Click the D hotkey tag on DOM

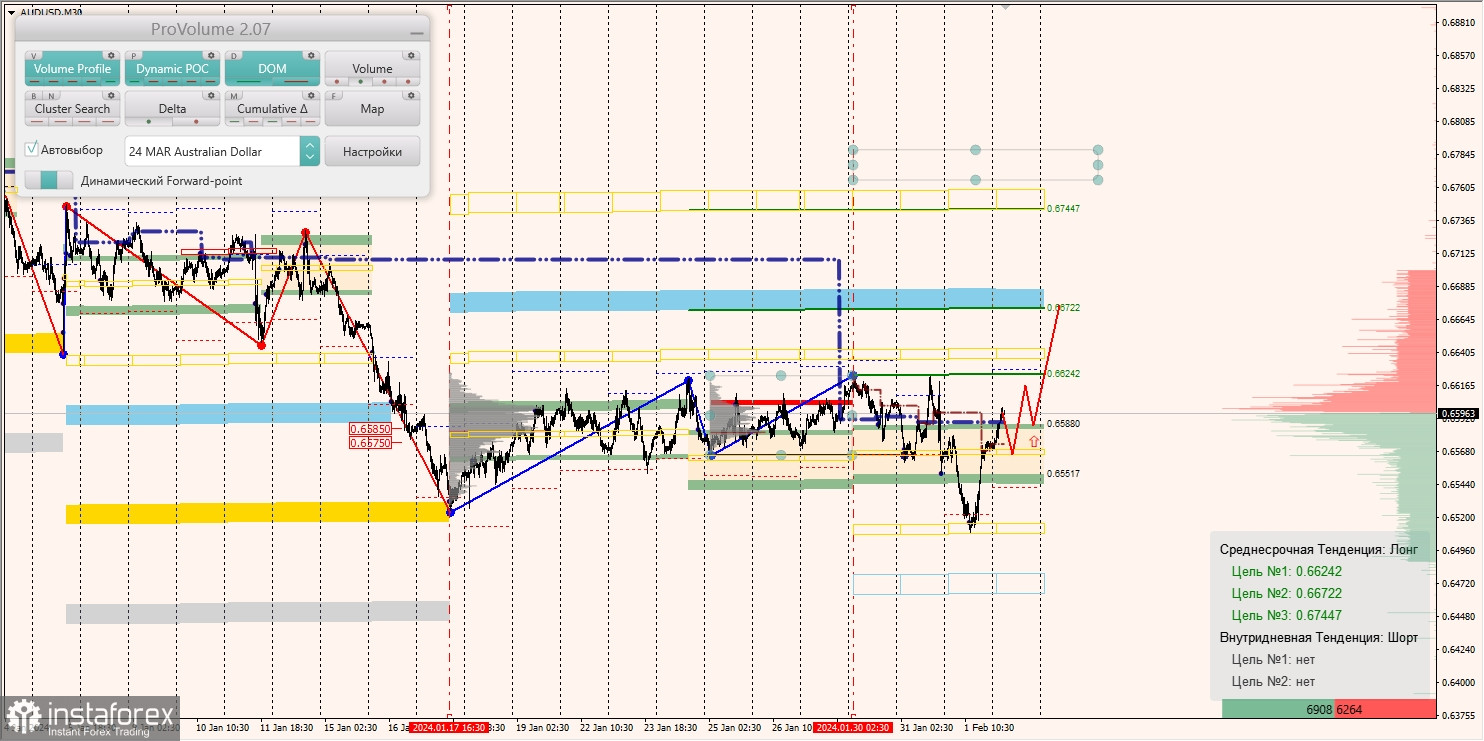(235, 56)
